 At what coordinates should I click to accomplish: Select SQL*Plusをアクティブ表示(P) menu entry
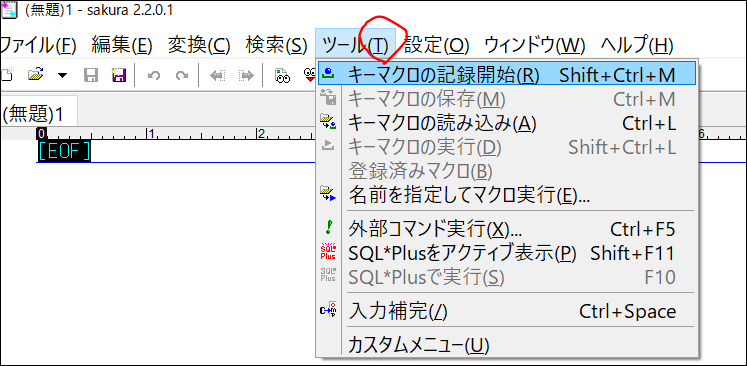(x=507, y=253)
